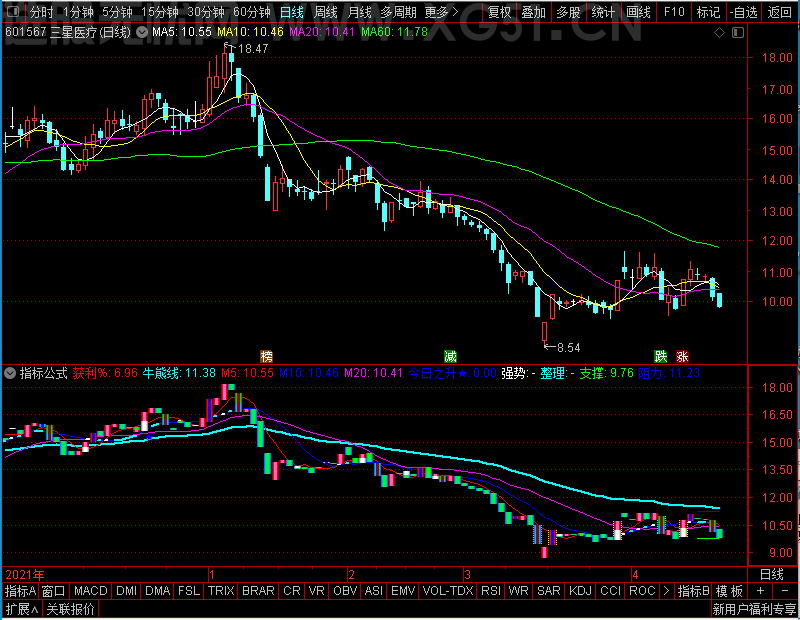Viewport: 800px width, 620px height.
Task: Select the SAR indicator
Action: coord(549,590)
